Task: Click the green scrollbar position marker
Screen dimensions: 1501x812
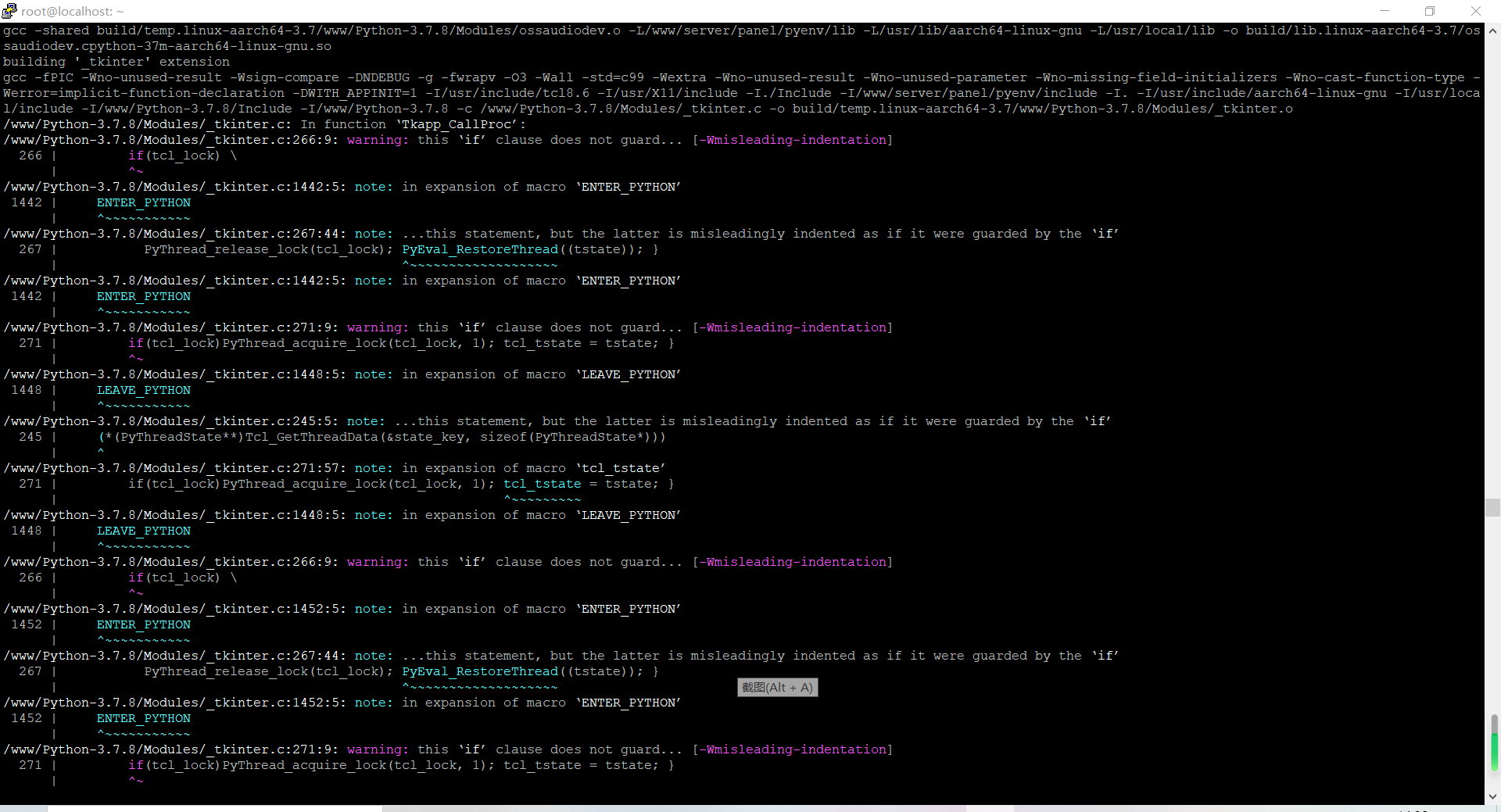Action: pyautogui.click(x=1494, y=742)
